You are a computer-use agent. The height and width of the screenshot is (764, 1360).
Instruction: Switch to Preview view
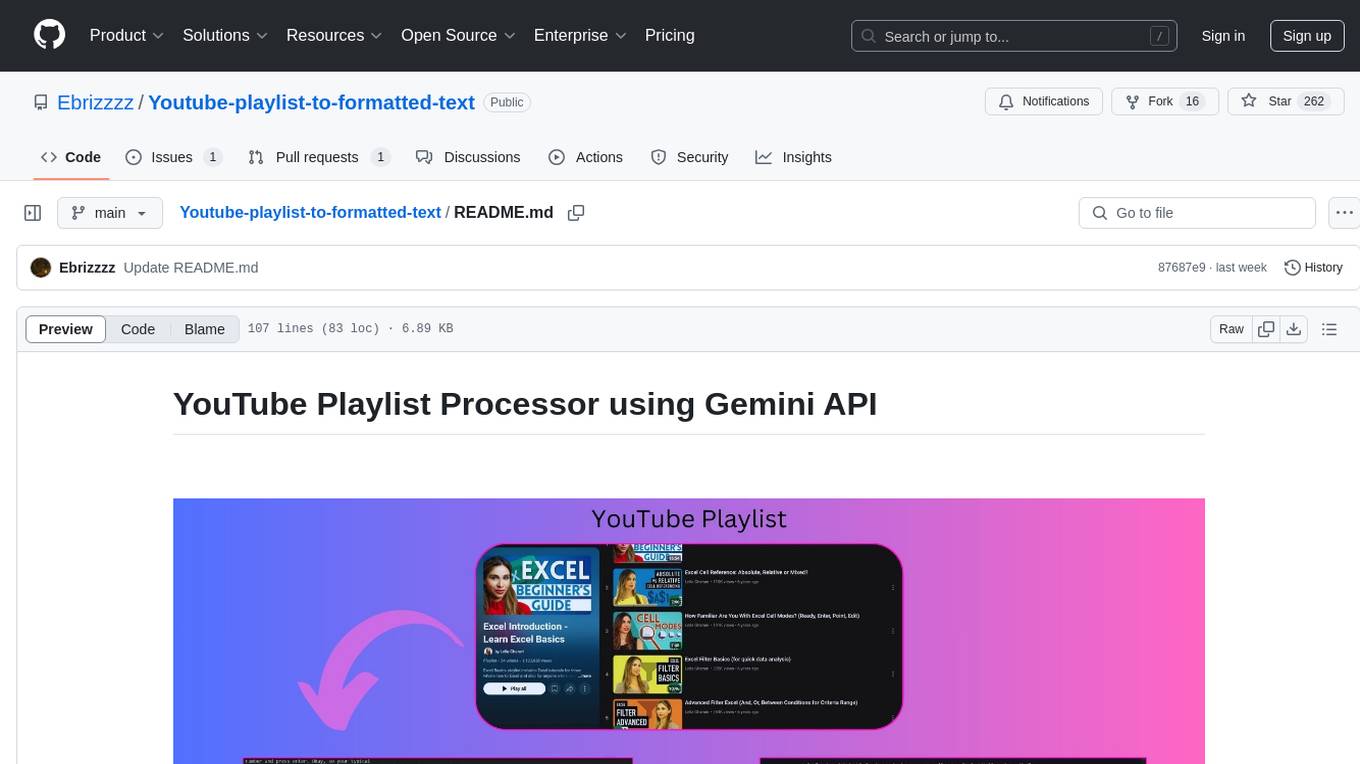pos(66,329)
